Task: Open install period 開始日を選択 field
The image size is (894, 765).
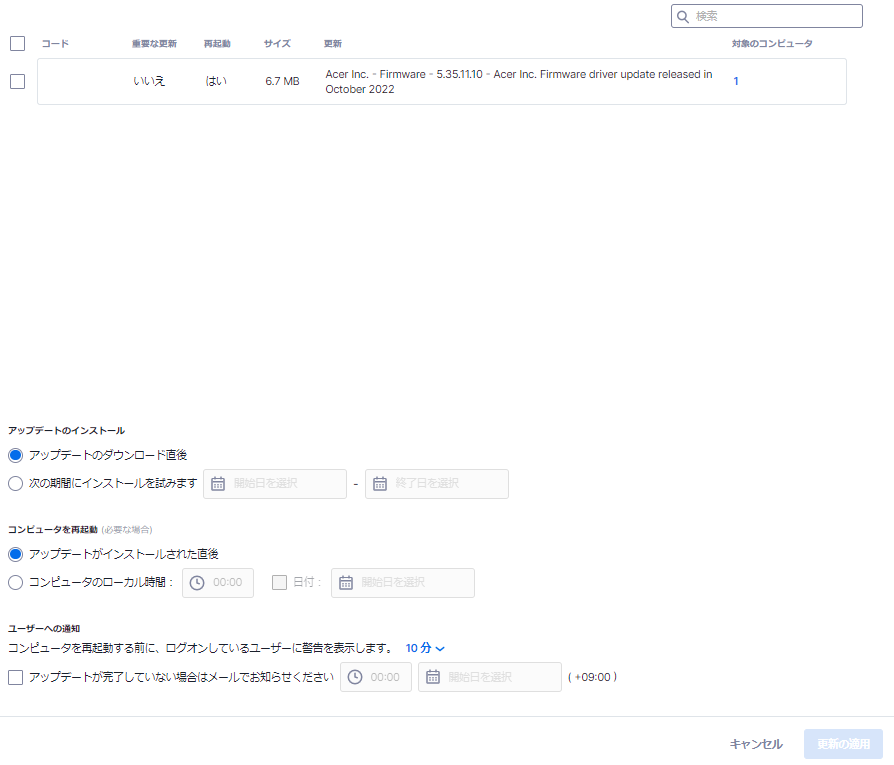Action: [x=275, y=483]
